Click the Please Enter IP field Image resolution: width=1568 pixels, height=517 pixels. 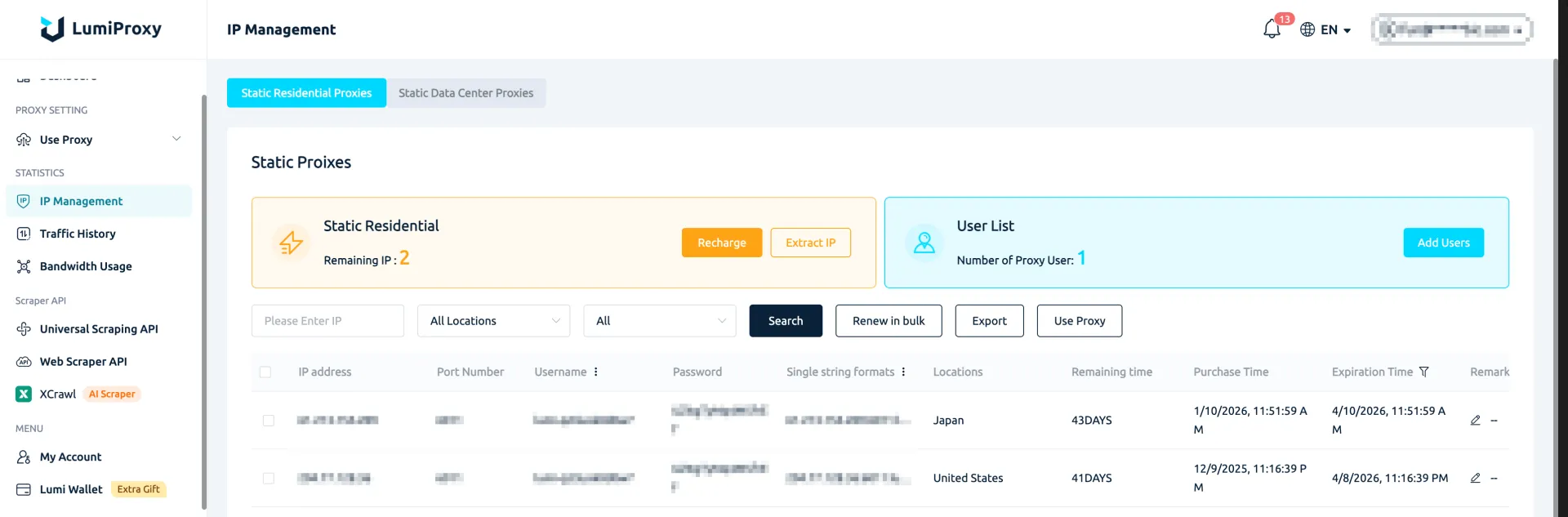[327, 321]
